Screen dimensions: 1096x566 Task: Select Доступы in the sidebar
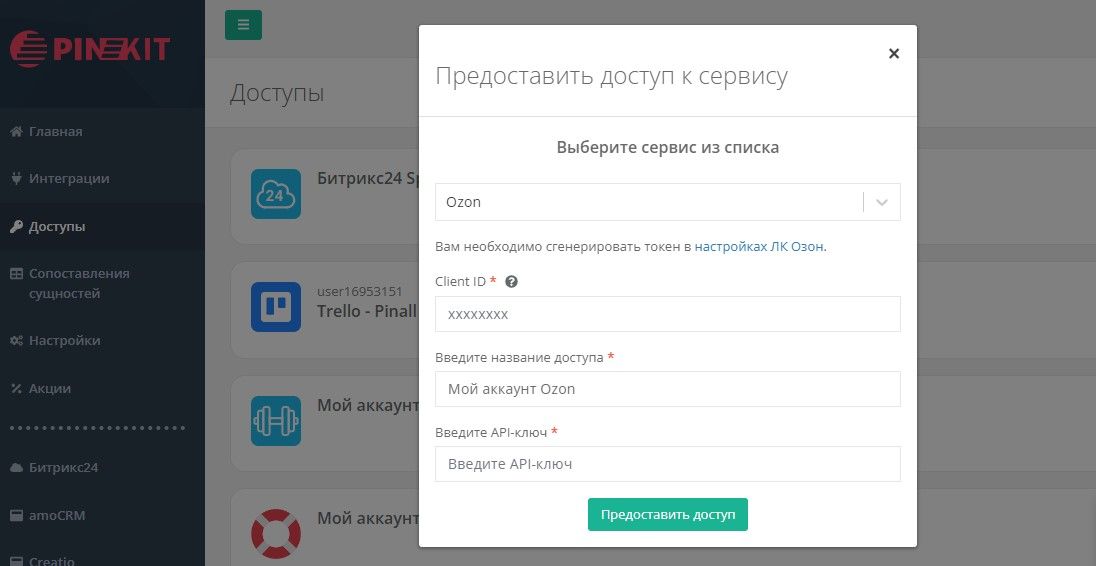[57, 227]
